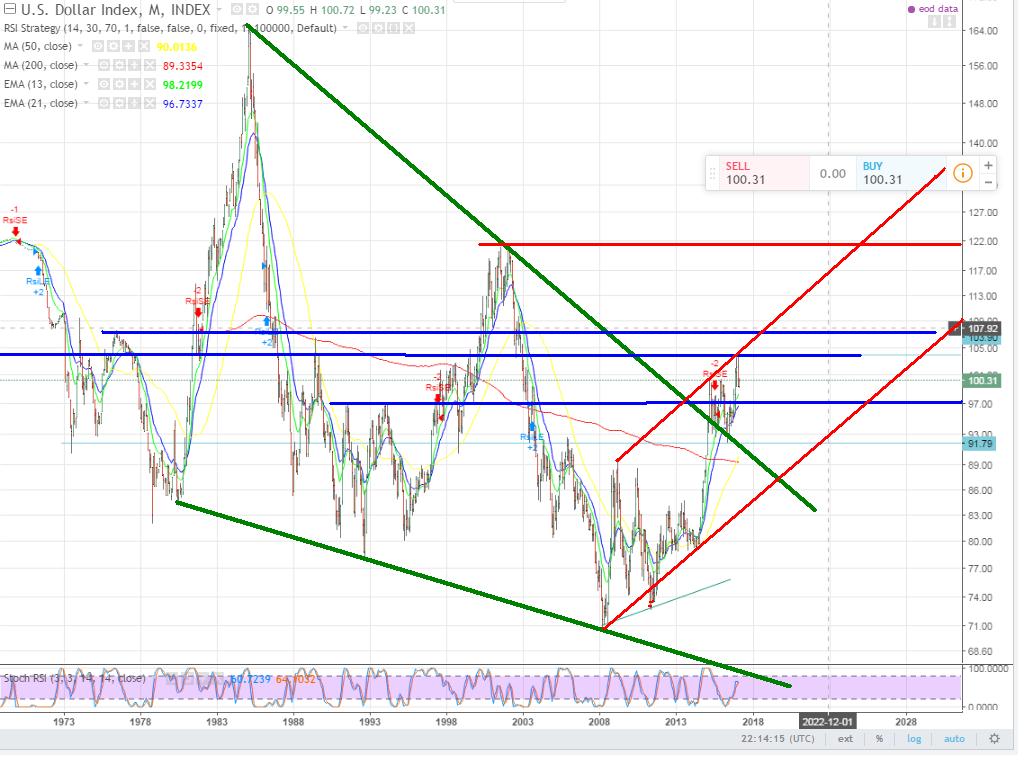
Task: Expand EMA (13, close) dropdown arrow
Action: 86,84
